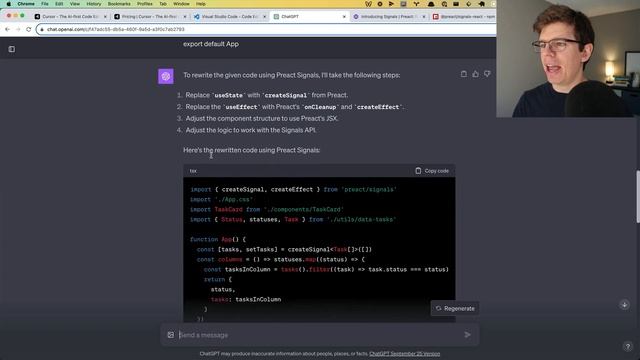
Task: Click the browser forward arrow
Action: click(x=18, y=29)
